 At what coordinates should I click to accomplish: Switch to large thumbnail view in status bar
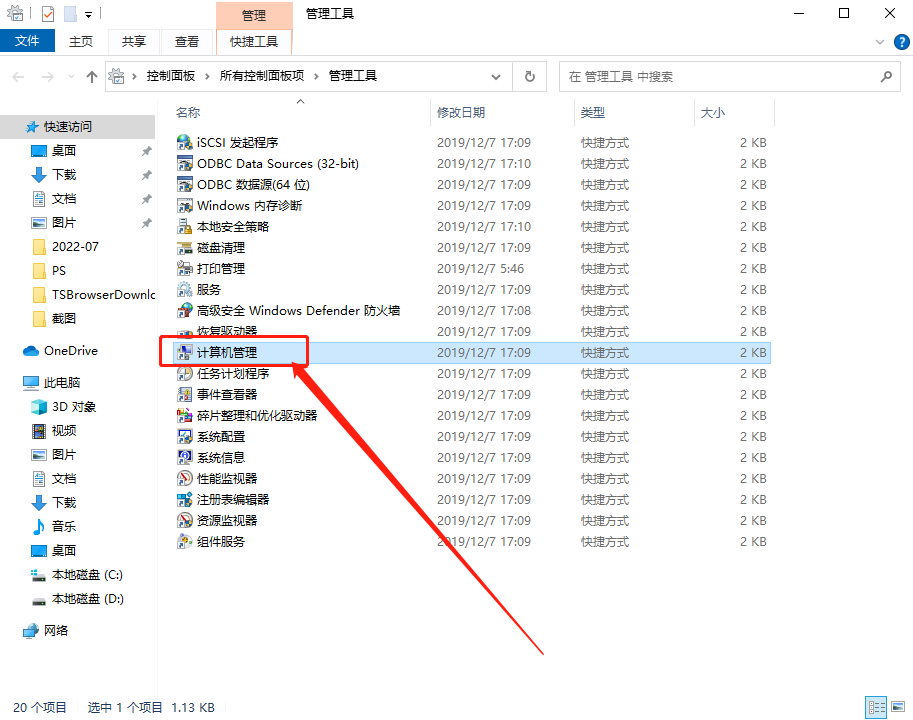896,707
